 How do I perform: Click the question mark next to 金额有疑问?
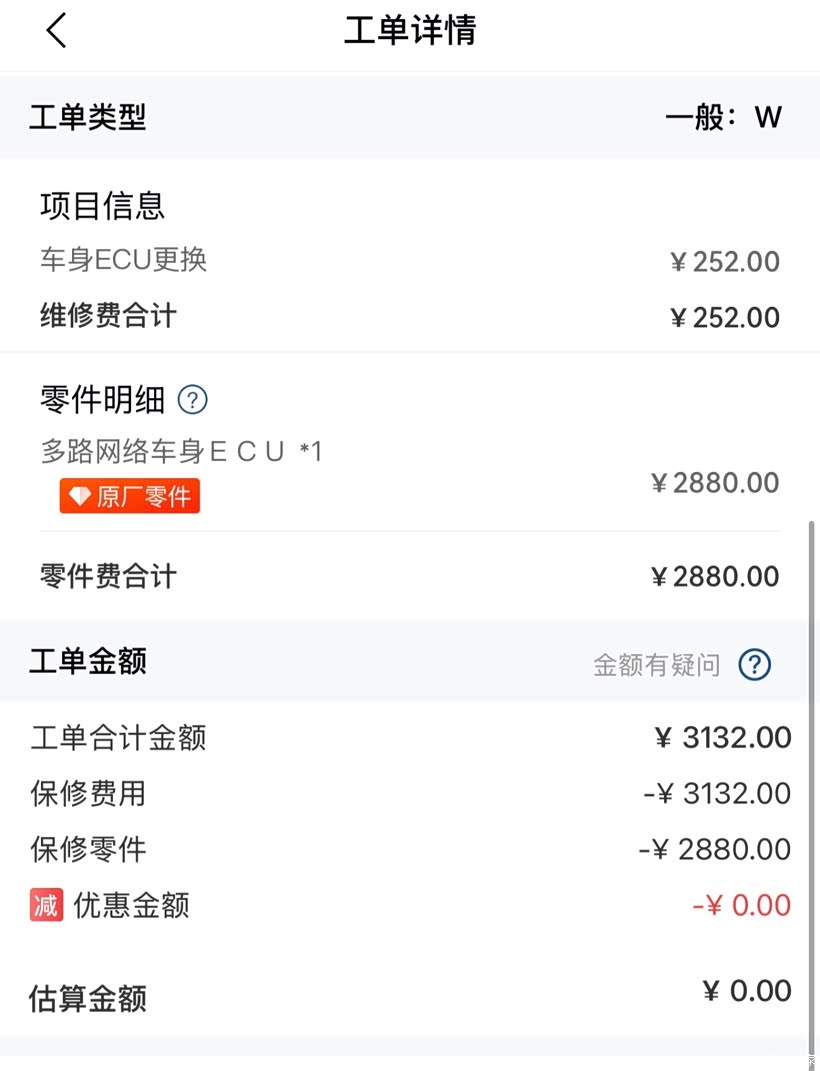click(755, 664)
